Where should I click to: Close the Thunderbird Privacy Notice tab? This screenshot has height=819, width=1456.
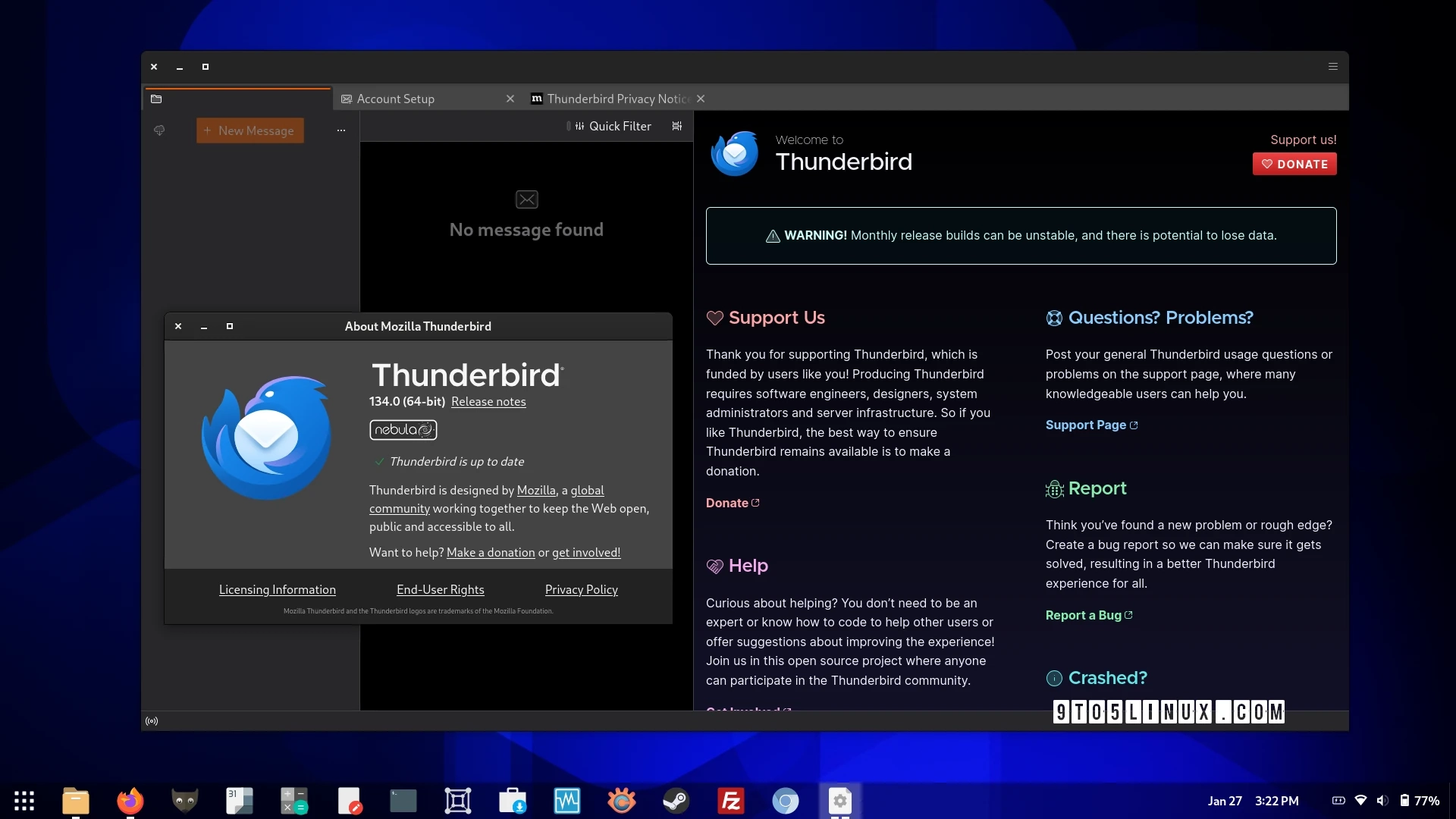(x=701, y=99)
